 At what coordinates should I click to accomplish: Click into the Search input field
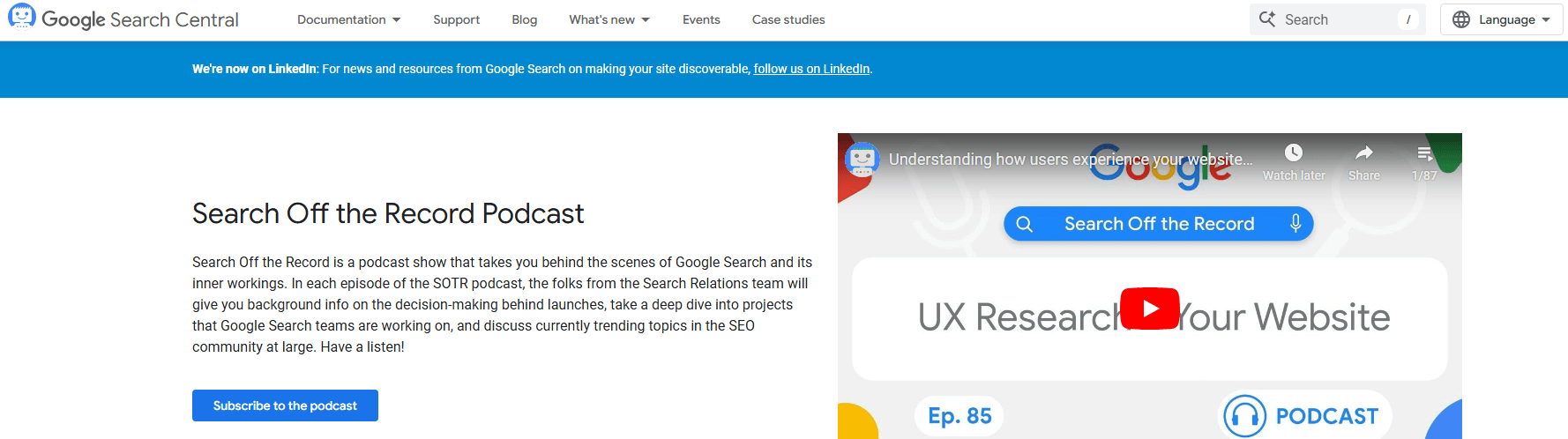coord(1336,19)
